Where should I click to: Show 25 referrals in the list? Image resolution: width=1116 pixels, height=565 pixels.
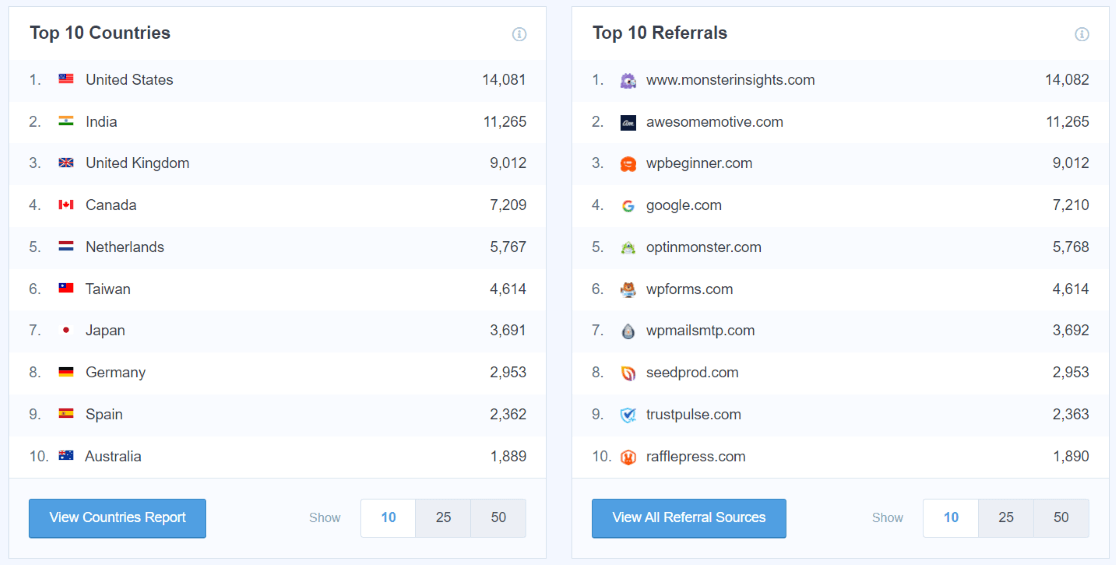1006,518
